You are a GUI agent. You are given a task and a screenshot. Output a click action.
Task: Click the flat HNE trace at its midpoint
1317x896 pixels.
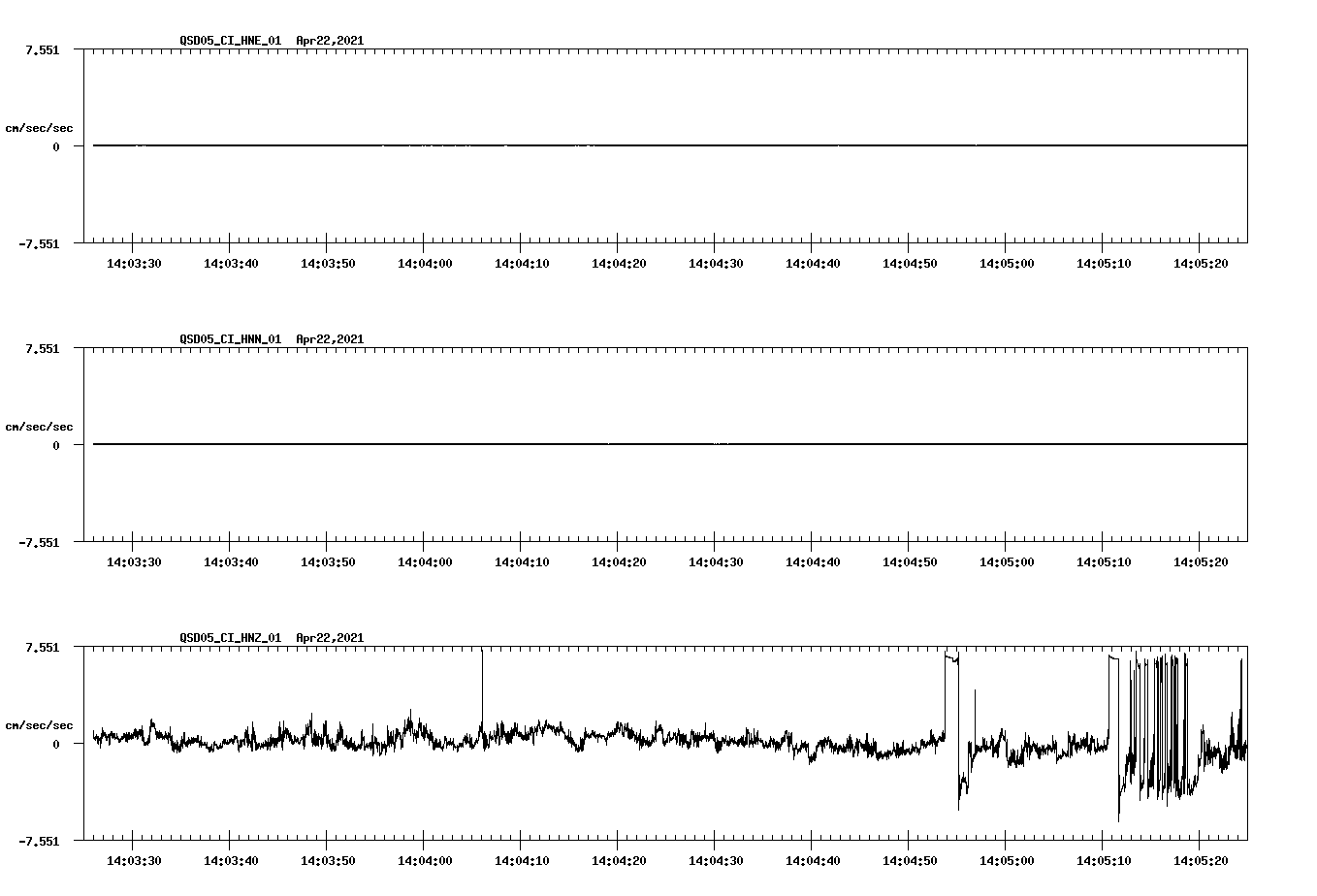664,145
